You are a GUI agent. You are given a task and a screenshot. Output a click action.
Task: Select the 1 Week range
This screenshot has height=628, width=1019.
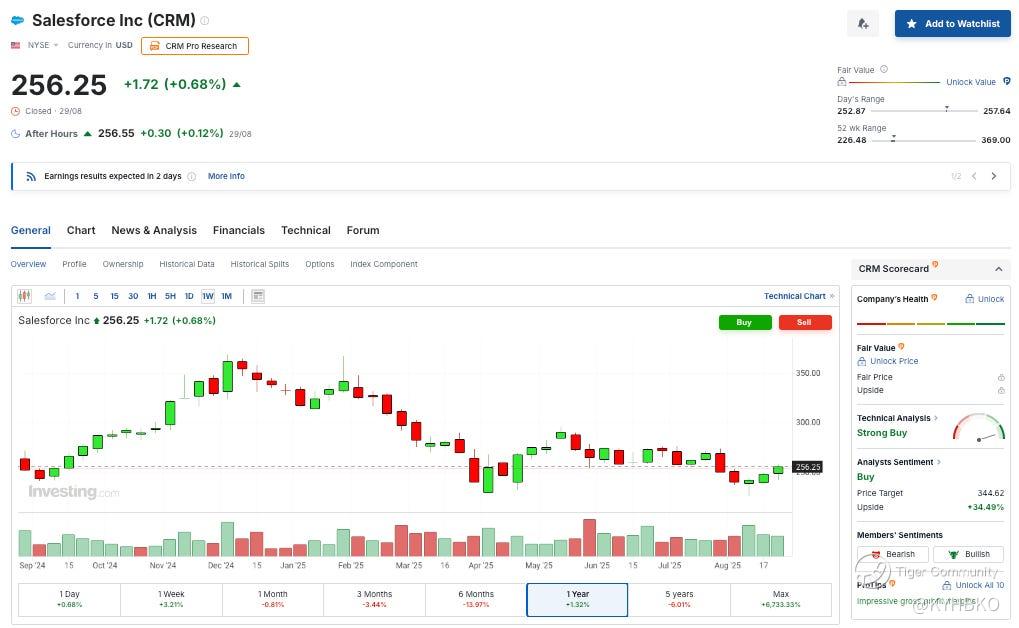pyautogui.click(x=171, y=599)
